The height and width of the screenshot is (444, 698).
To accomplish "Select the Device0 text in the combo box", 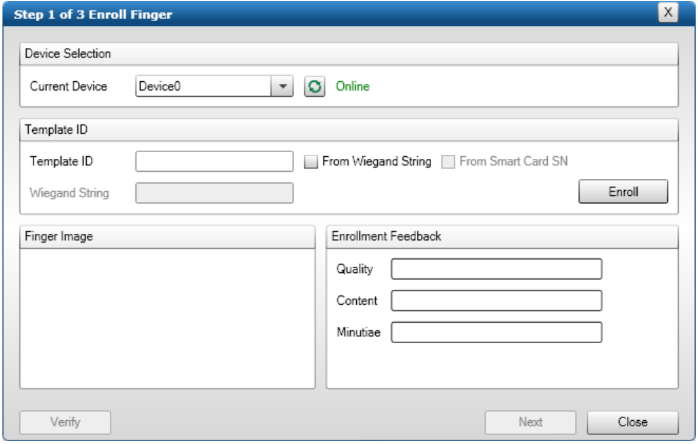I will 160,86.
